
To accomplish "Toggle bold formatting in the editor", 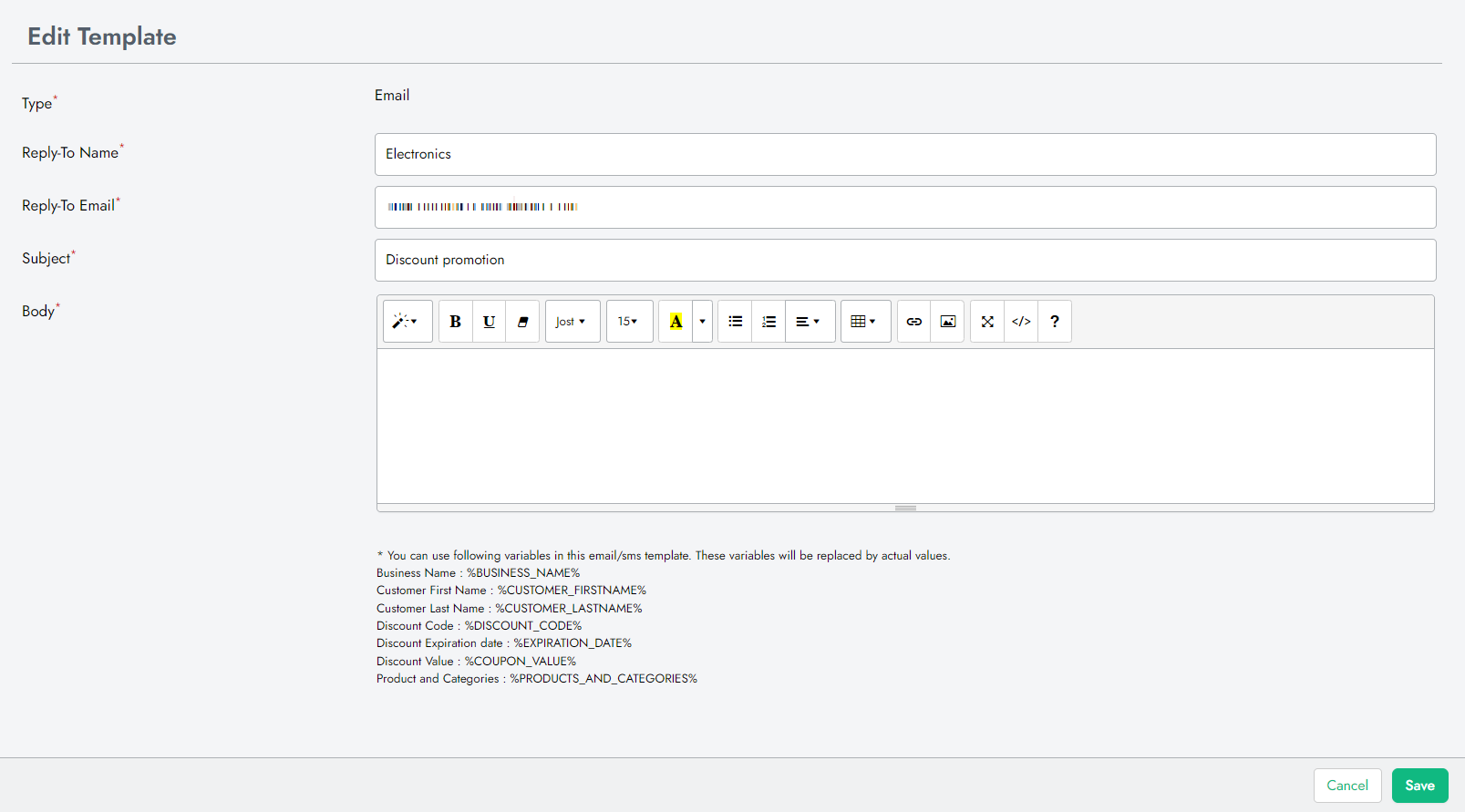I will click(456, 322).
